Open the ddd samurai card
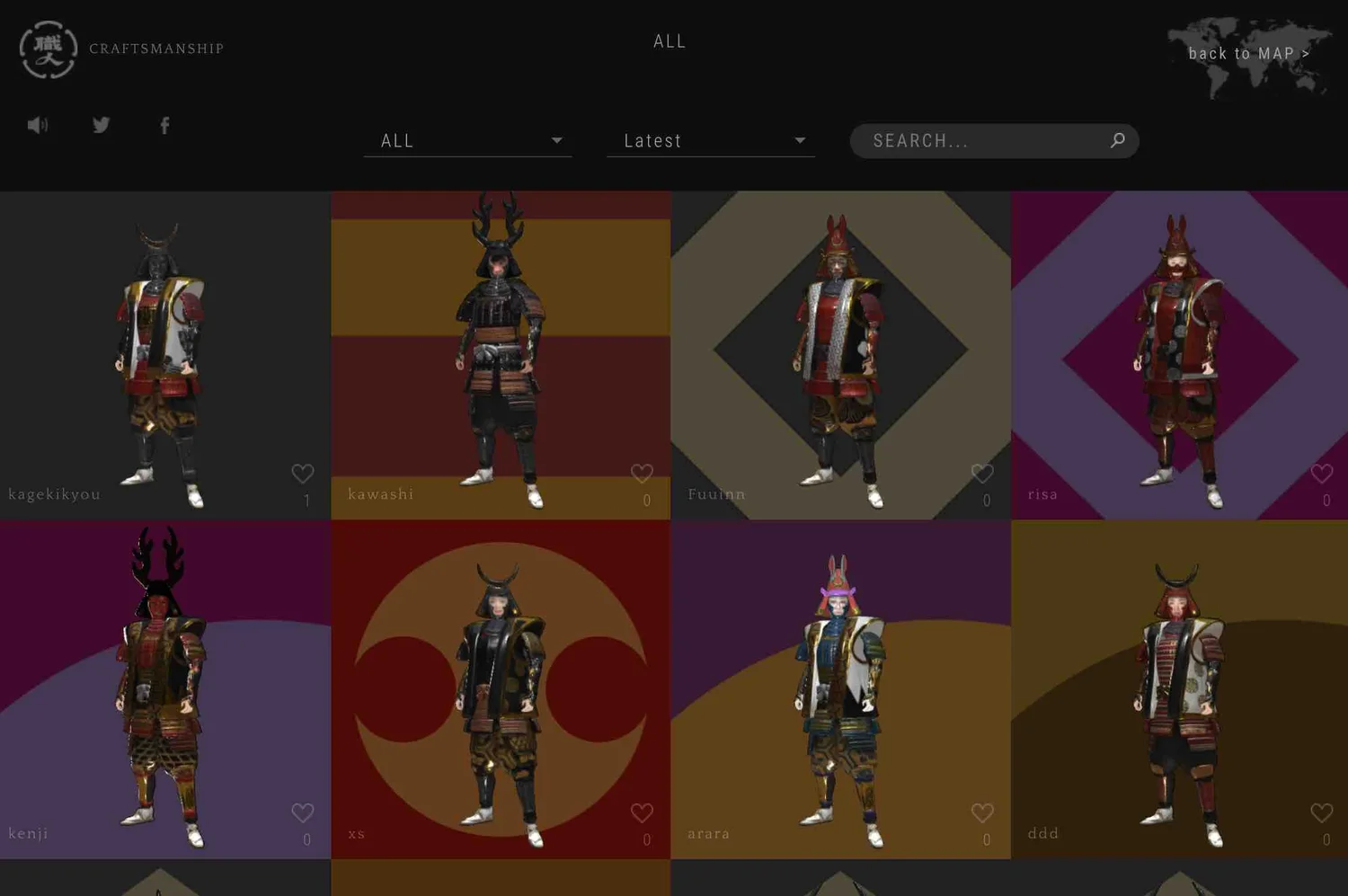This screenshot has height=896, width=1348. click(x=1180, y=689)
